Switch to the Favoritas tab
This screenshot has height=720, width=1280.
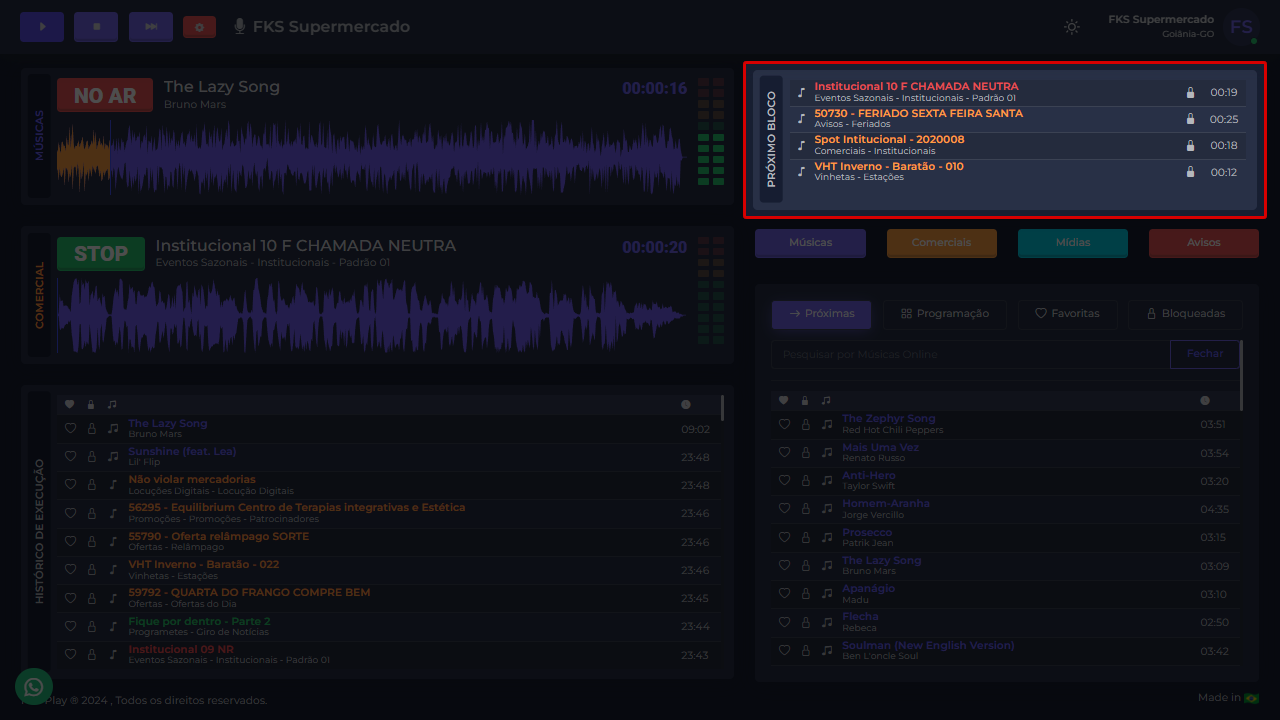pos(1066,314)
